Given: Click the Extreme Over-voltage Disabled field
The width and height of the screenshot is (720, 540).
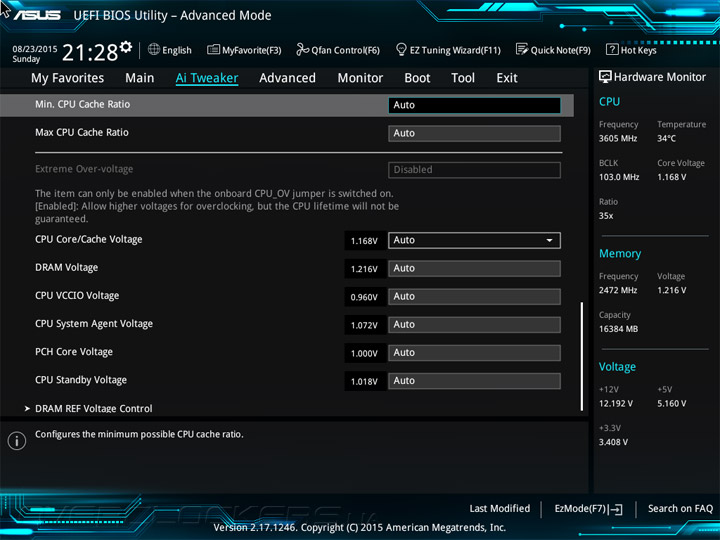Looking at the screenshot, I should 474,170.
